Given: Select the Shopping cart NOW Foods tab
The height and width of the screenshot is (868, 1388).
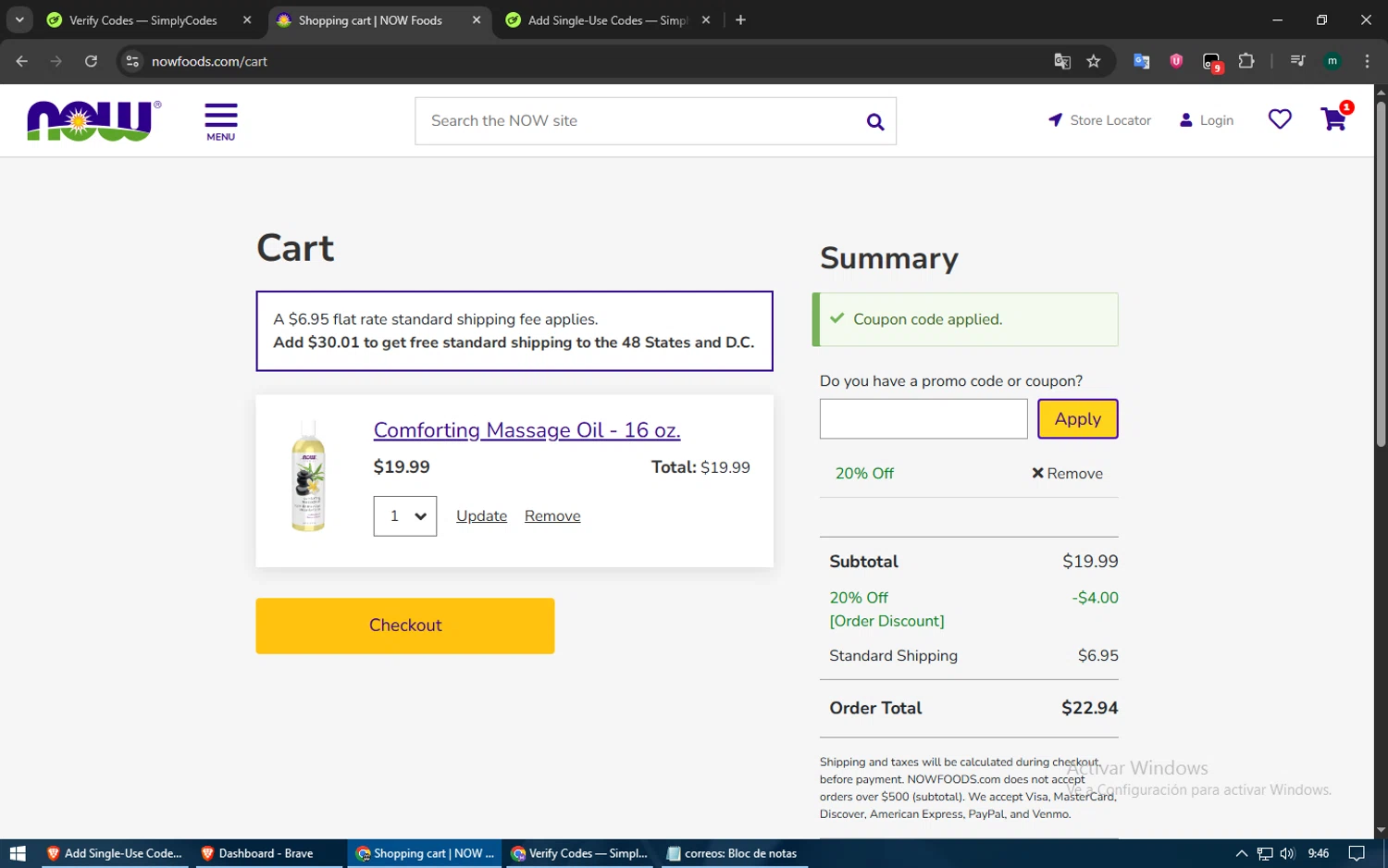Looking at the screenshot, I should (x=378, y=20).
